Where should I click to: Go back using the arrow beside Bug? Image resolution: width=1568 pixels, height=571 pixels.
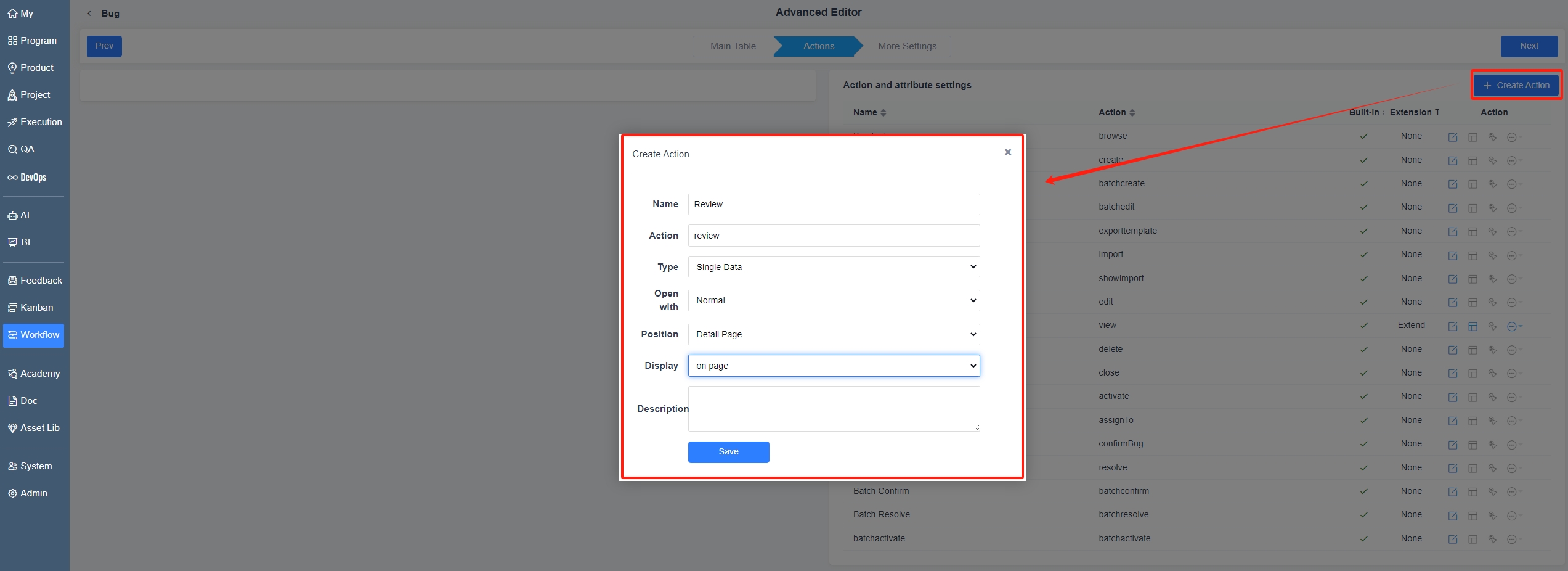[89, 14]
